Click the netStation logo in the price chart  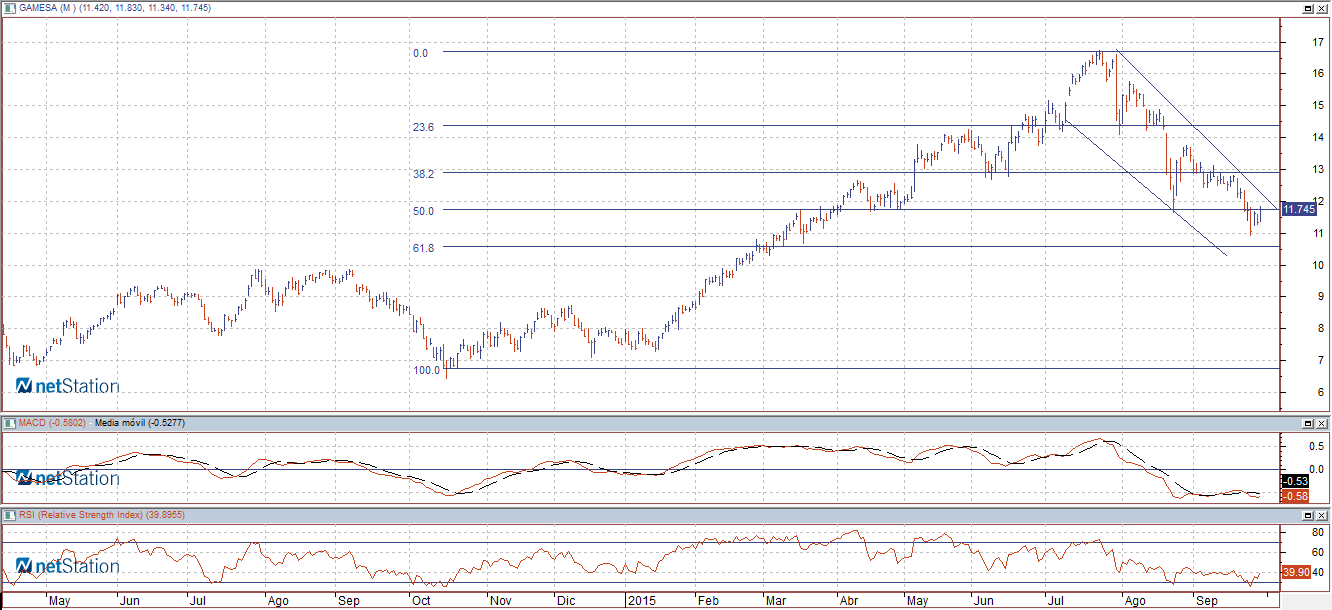pos(67,386)
